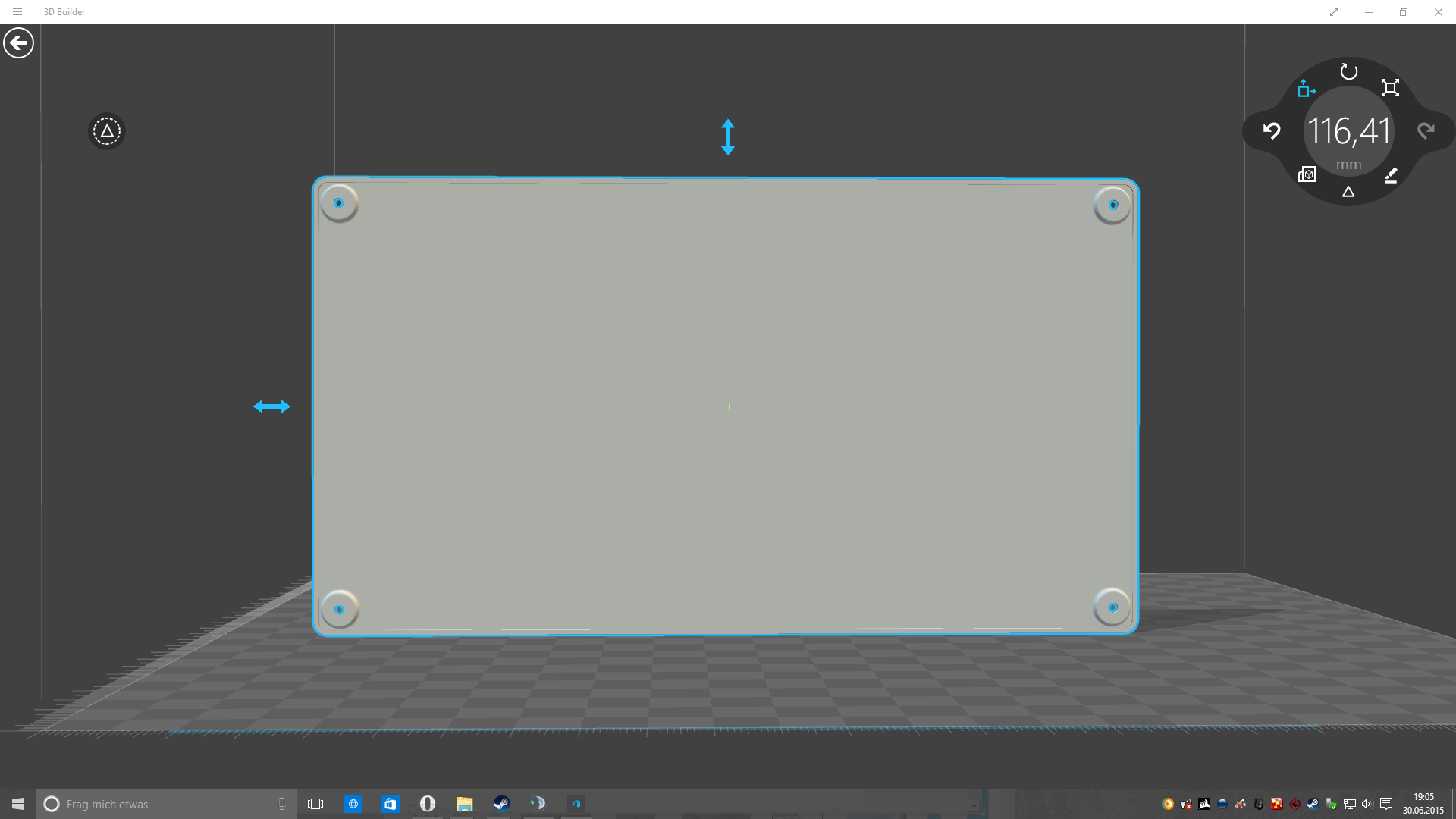Viewport: 1456px width, 819px height.
Task: Click the Steam icon in system tray
Action: (x=1313, y=804)
